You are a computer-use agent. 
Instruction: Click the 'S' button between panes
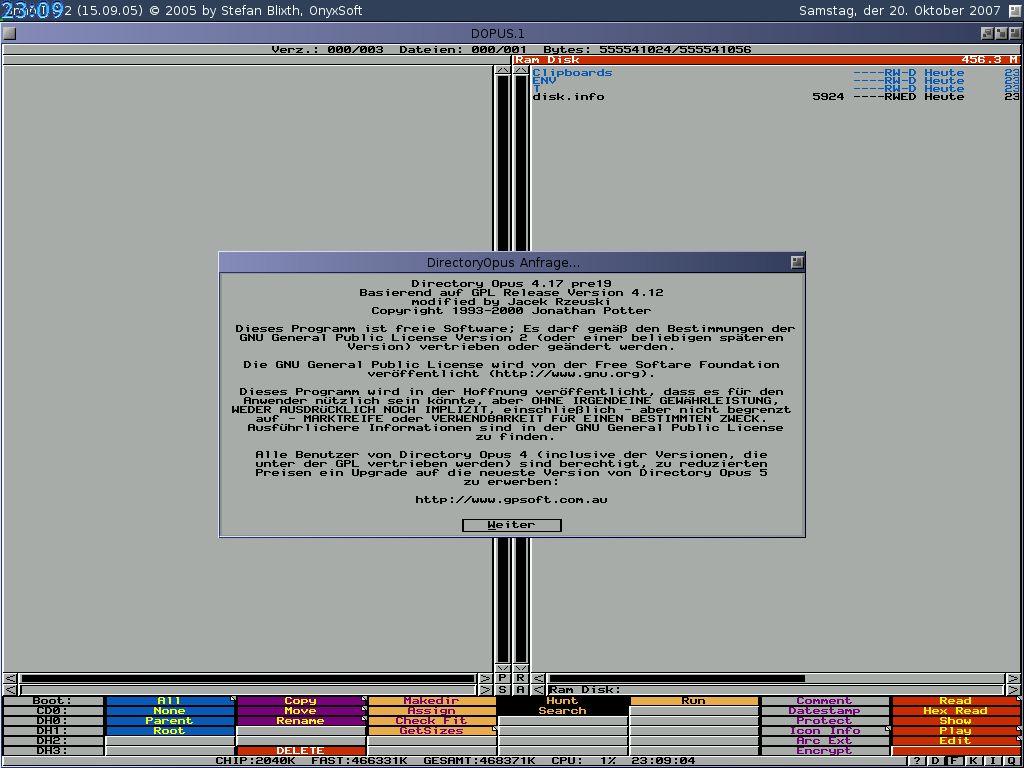[x=502, y=690]
